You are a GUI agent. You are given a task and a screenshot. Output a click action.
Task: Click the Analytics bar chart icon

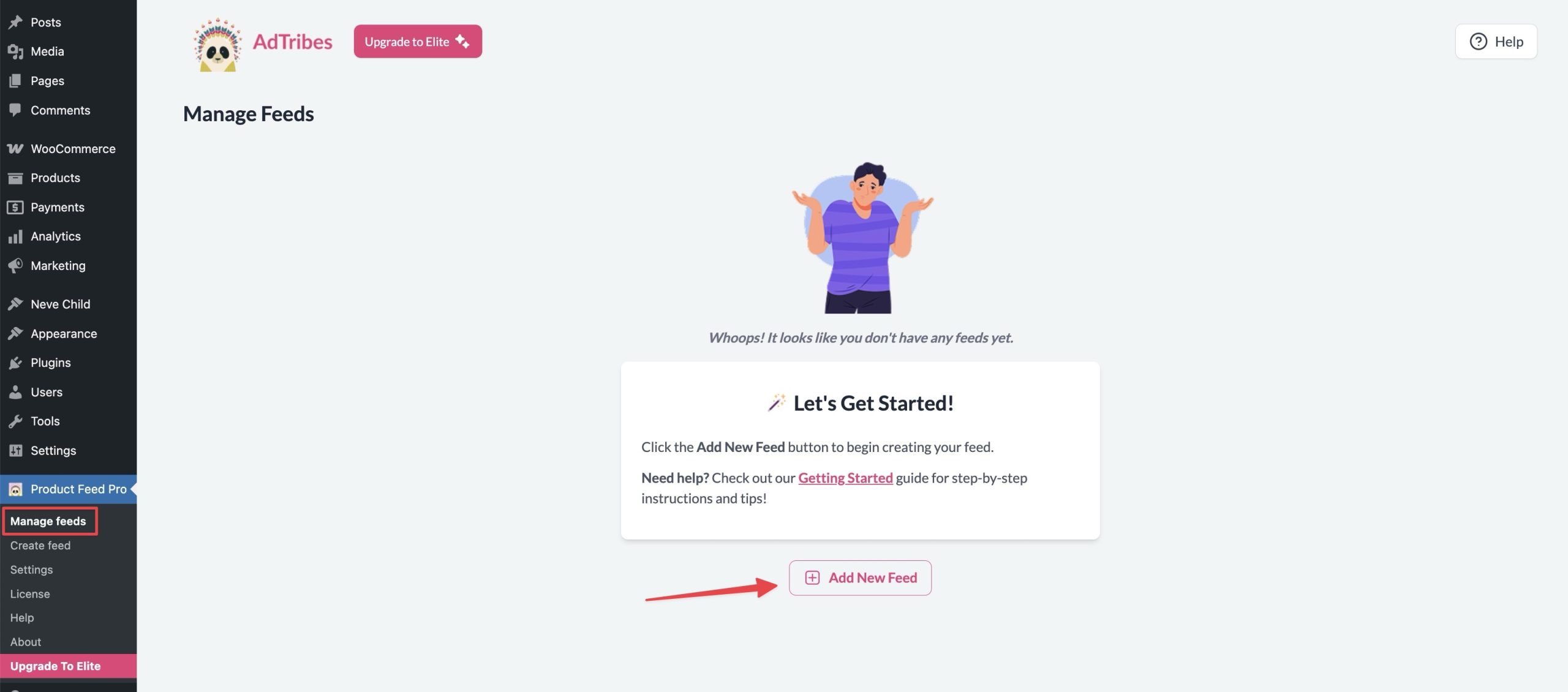click(x=15, y=236)
